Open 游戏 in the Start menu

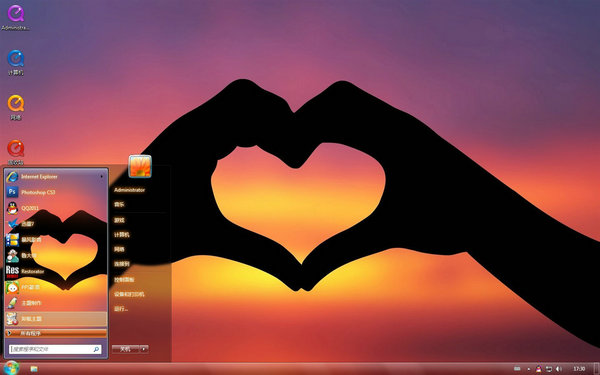point(119,220)
